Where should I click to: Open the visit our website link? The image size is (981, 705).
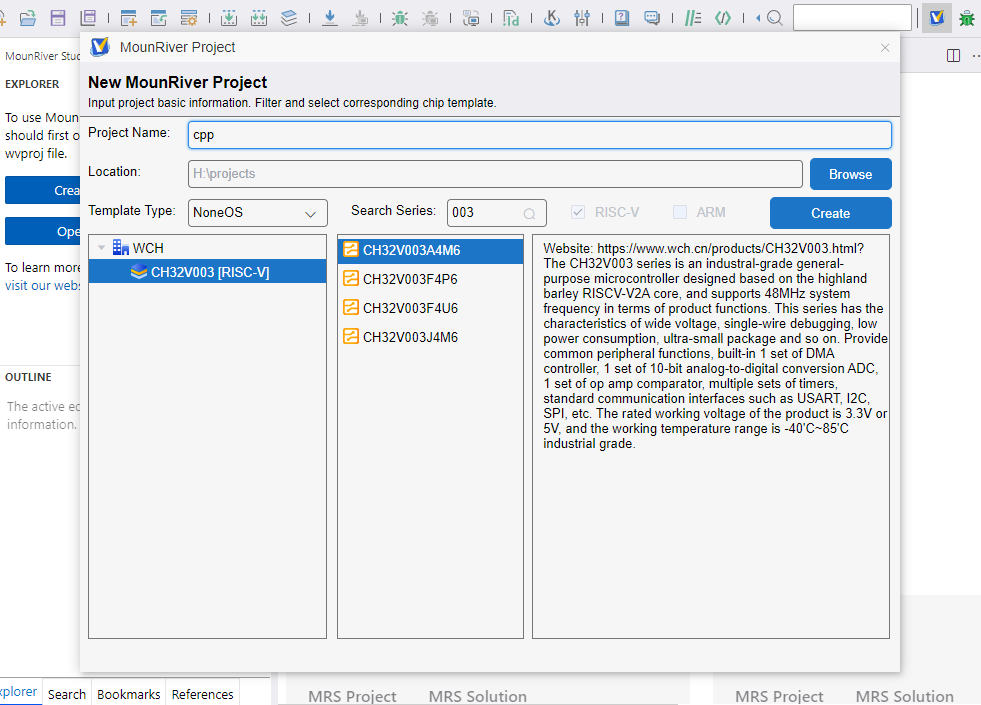(43, 285)
